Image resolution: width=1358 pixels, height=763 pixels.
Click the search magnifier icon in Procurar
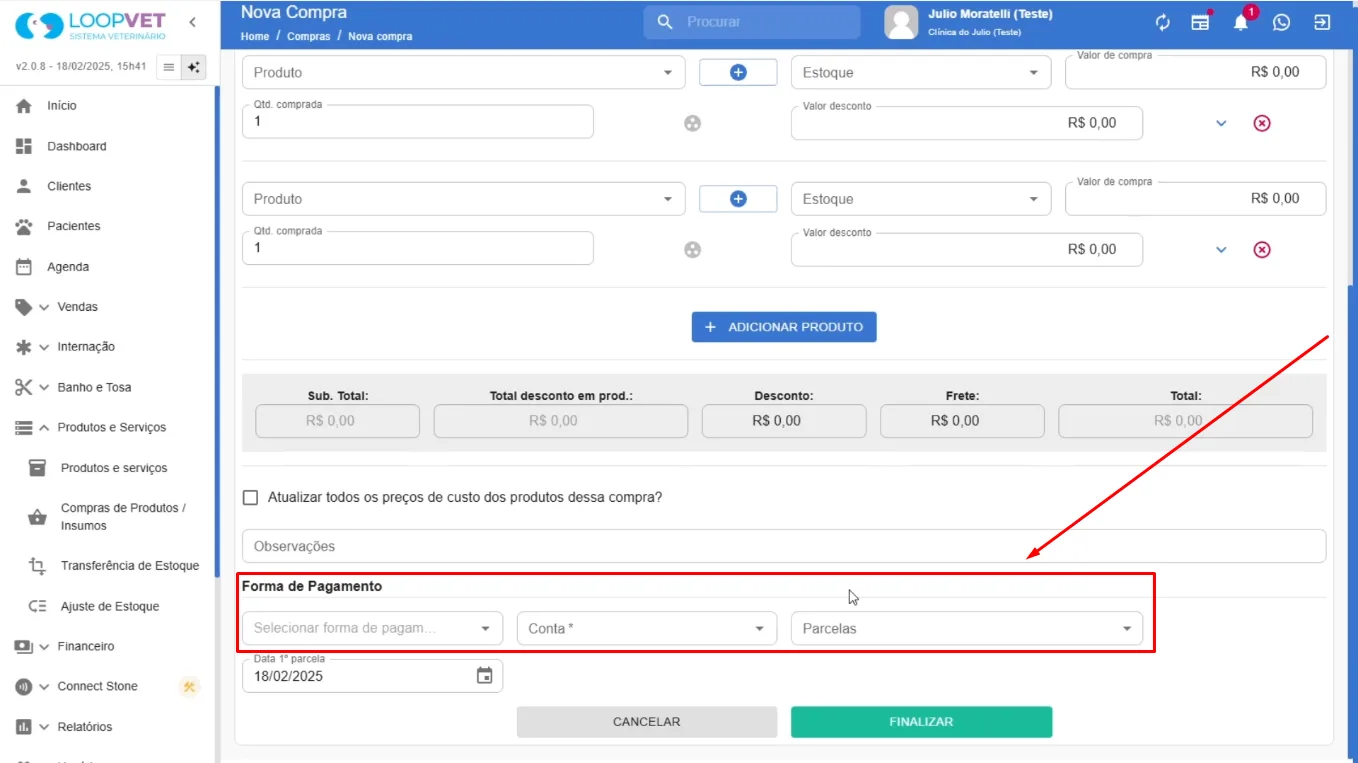[x=665, y=22]
